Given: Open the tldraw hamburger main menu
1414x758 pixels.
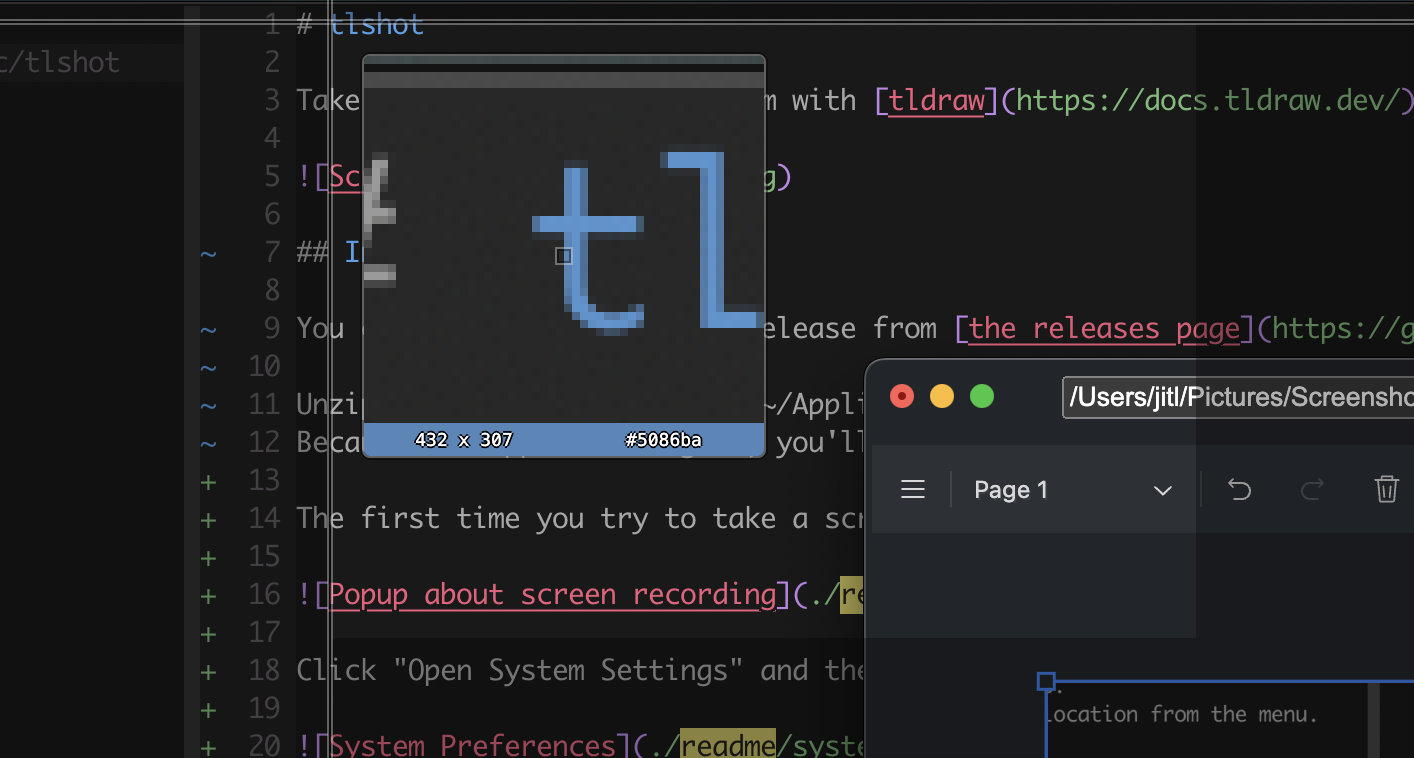Looking at the screenshot, I should click(913, 489).
